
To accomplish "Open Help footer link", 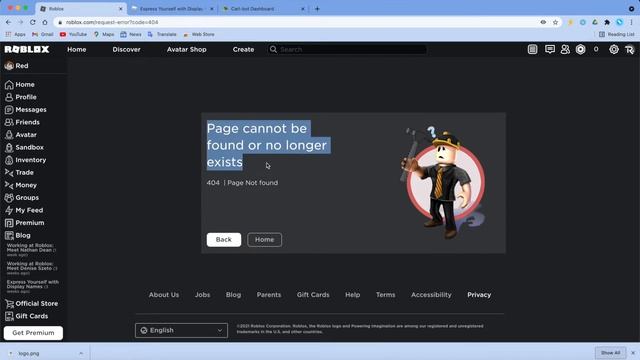I will (353, 295).
